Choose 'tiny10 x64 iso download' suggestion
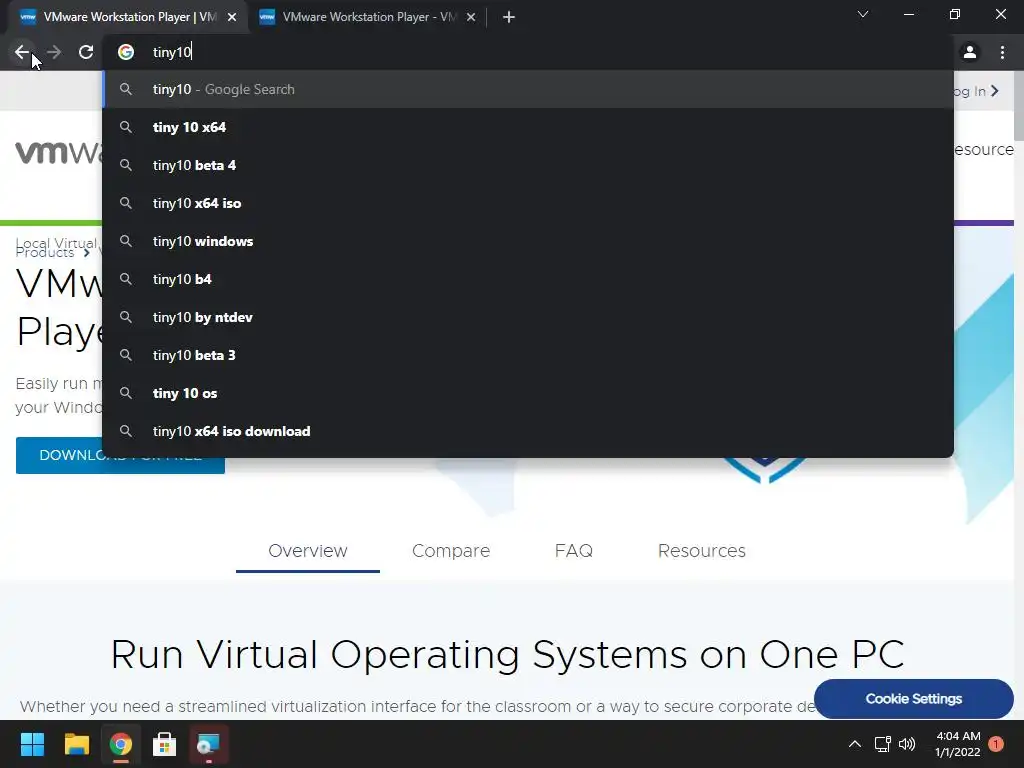The image size is (1024, 768). click(x=528, y=431)
